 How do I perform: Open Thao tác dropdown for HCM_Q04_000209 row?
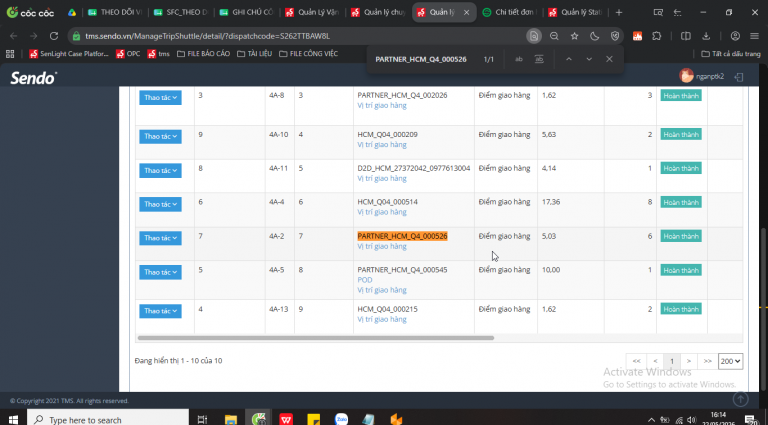[160, 136]
